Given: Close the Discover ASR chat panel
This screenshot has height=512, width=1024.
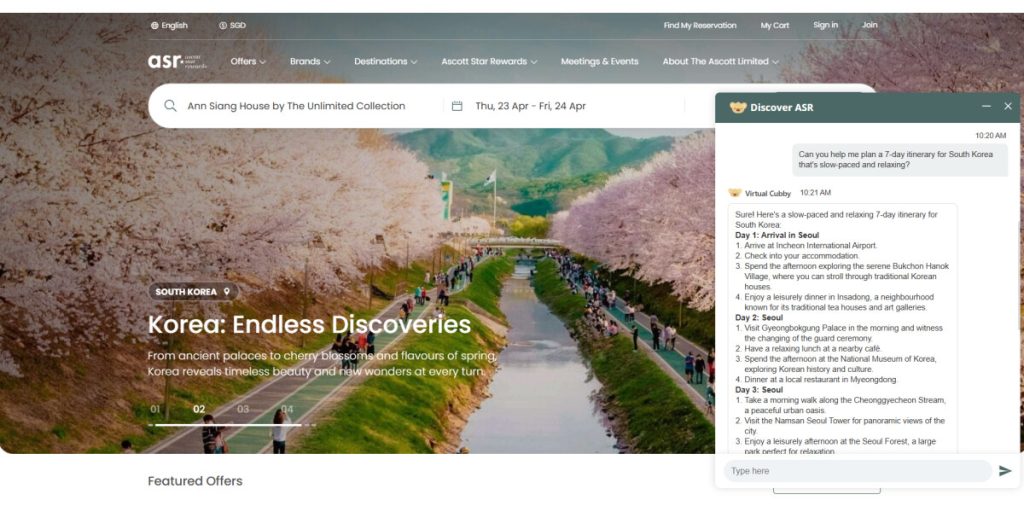Looking at the screenshot, I should (x=1008, y=106).
